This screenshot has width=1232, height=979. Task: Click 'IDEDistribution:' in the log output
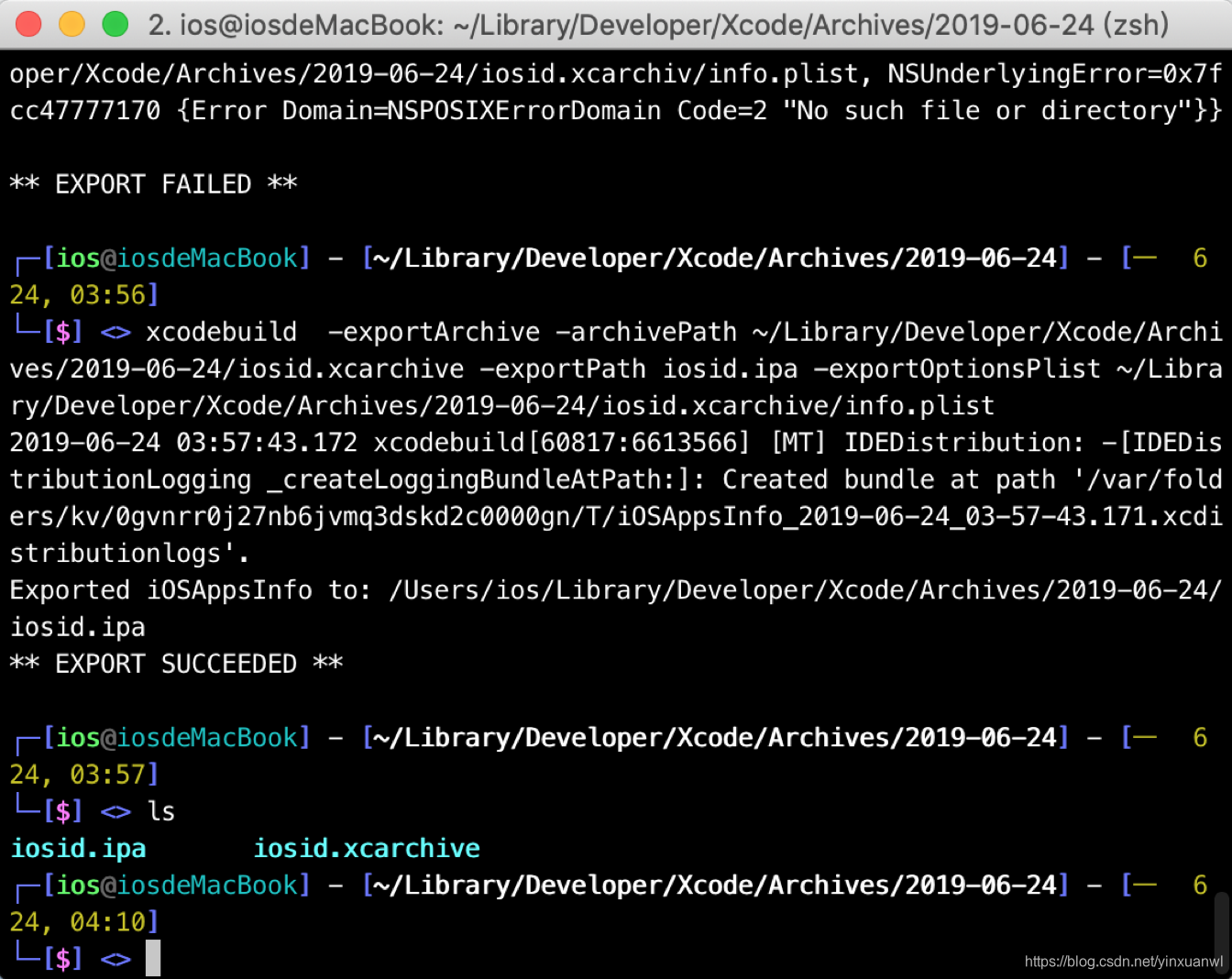tap(964, 443)
